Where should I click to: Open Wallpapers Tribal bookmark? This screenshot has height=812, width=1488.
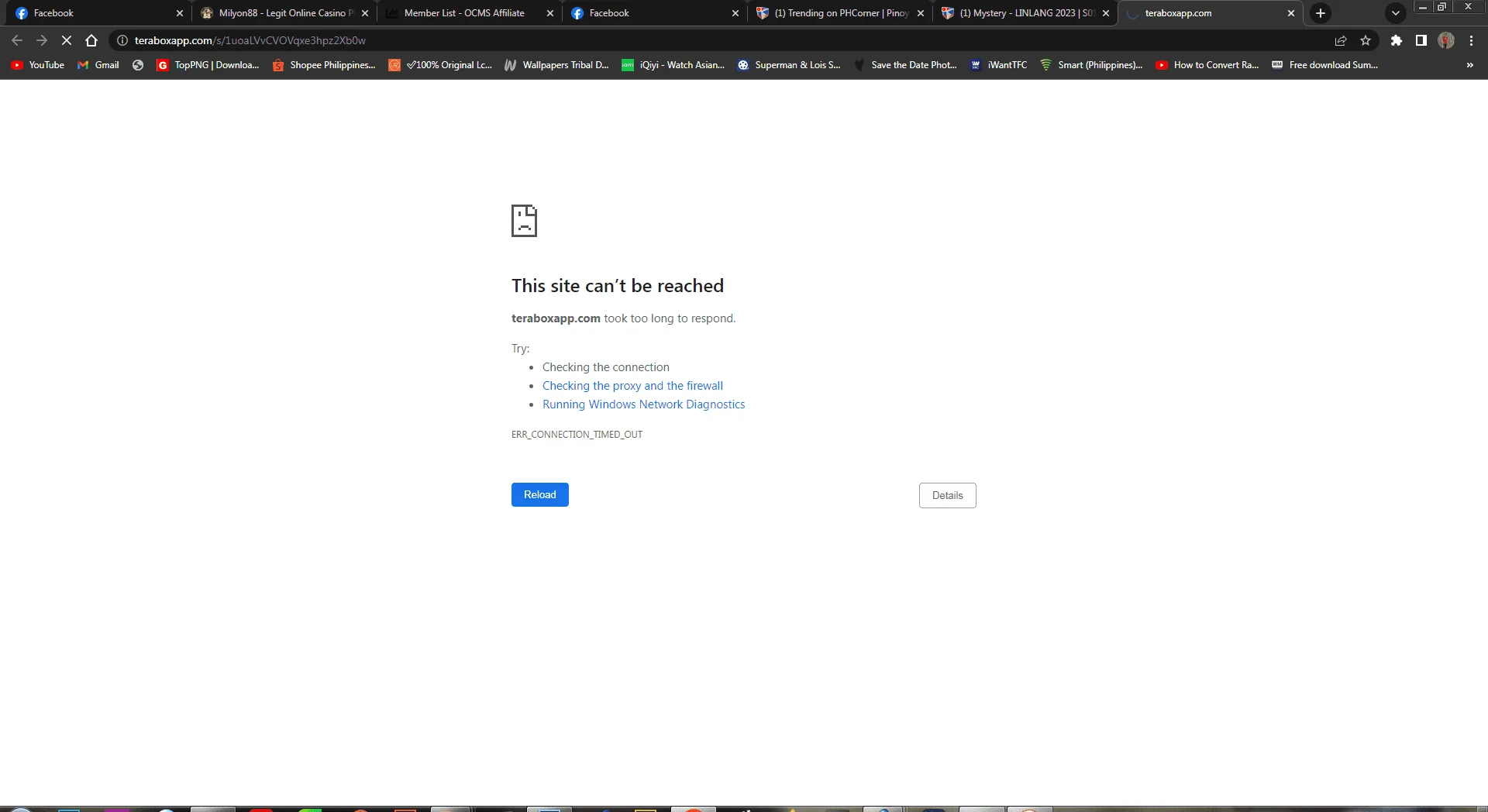tap(556, 65)
